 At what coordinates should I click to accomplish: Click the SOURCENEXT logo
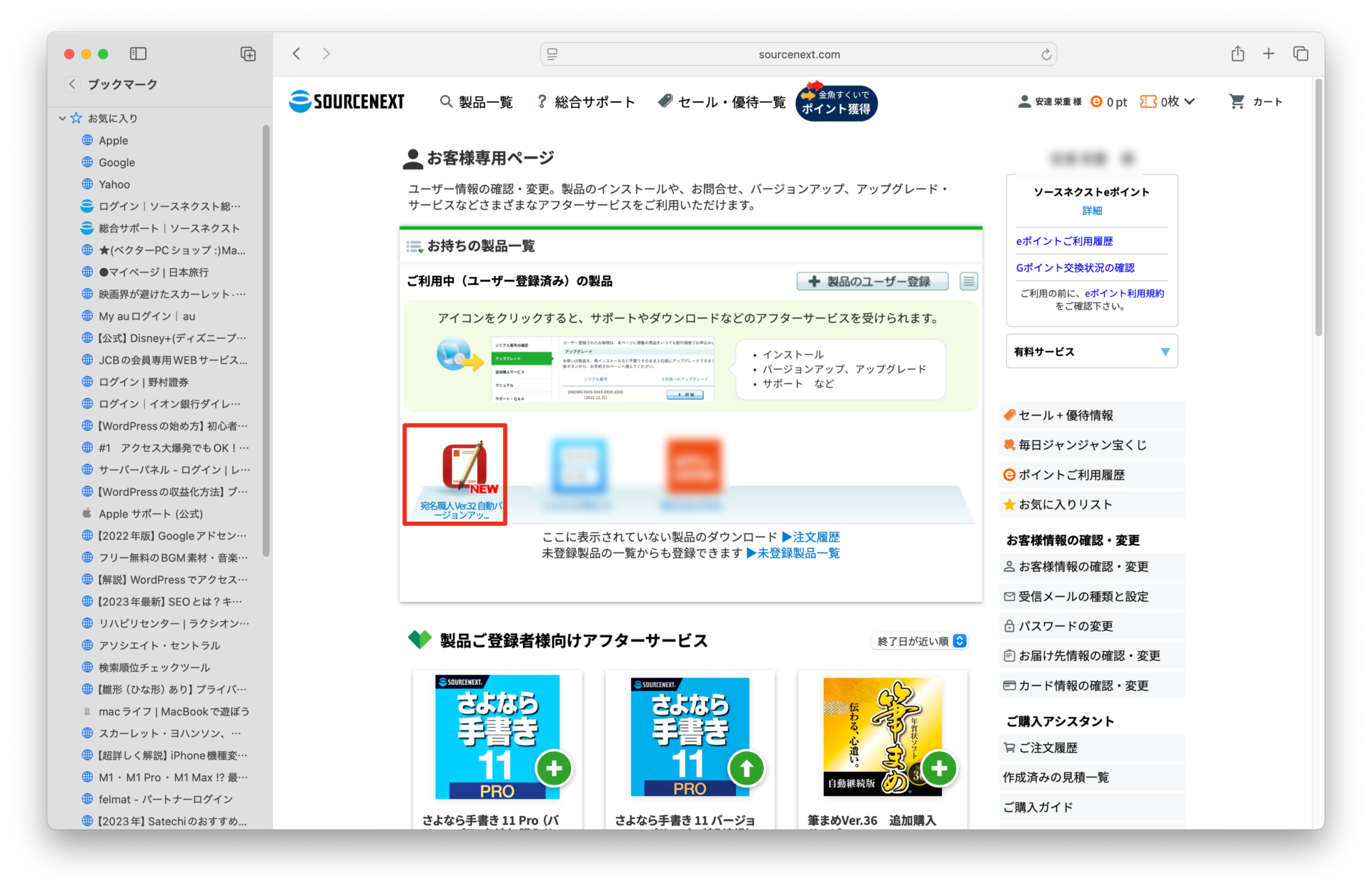coord(347,101)
